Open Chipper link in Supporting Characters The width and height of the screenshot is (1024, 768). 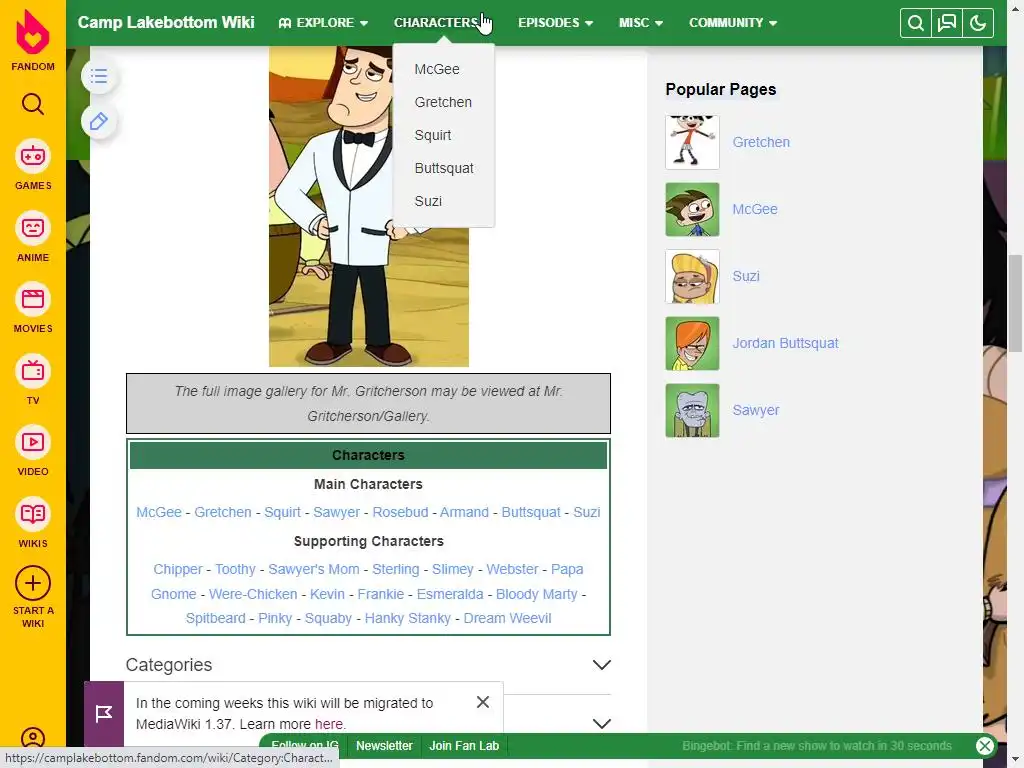(178, 569)
